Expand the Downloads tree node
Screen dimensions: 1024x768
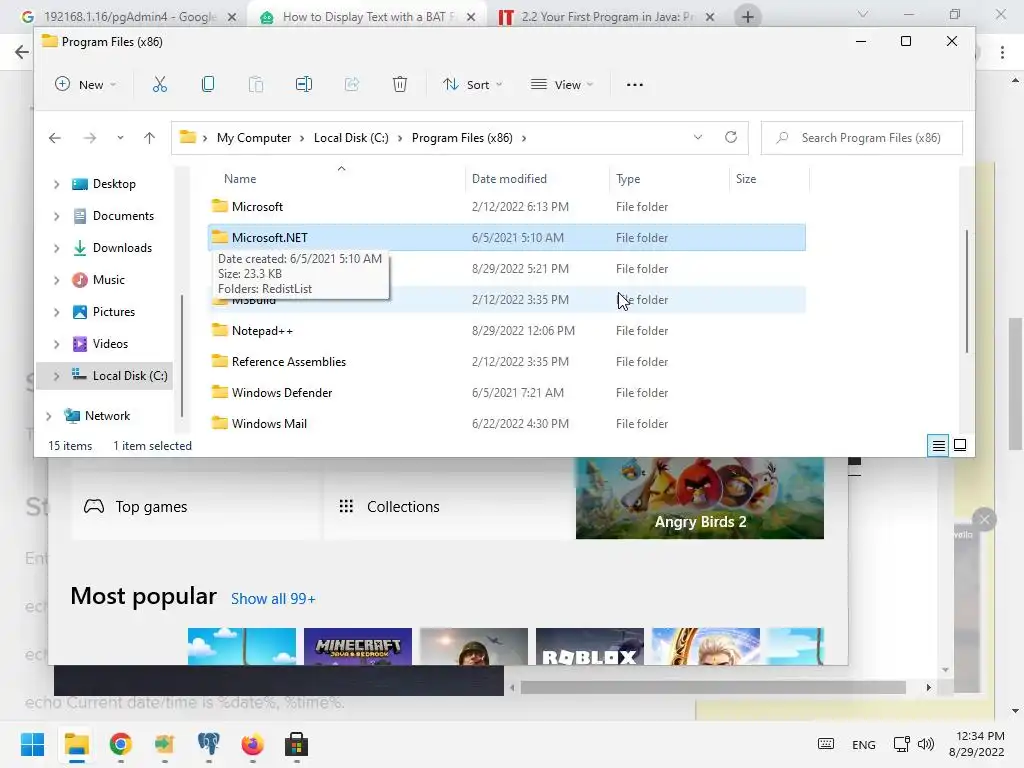(x=56, y=248)
